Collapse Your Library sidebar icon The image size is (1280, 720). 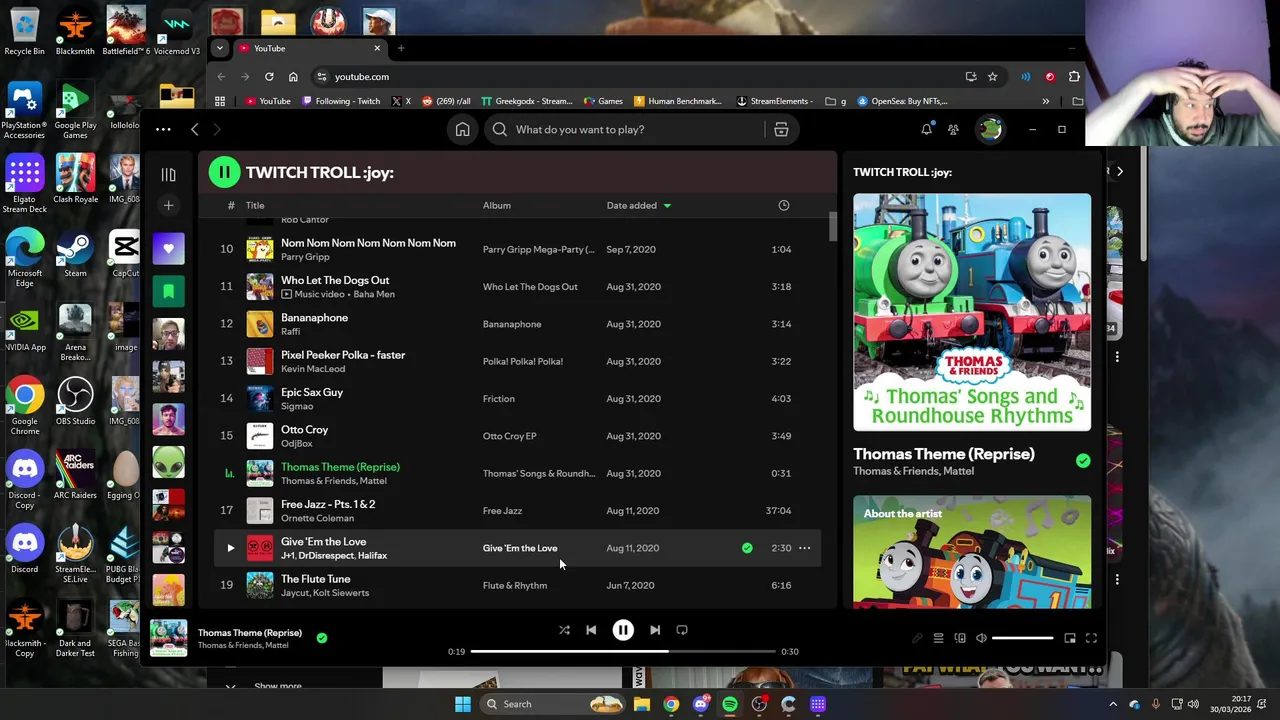(x=168, y=175)
